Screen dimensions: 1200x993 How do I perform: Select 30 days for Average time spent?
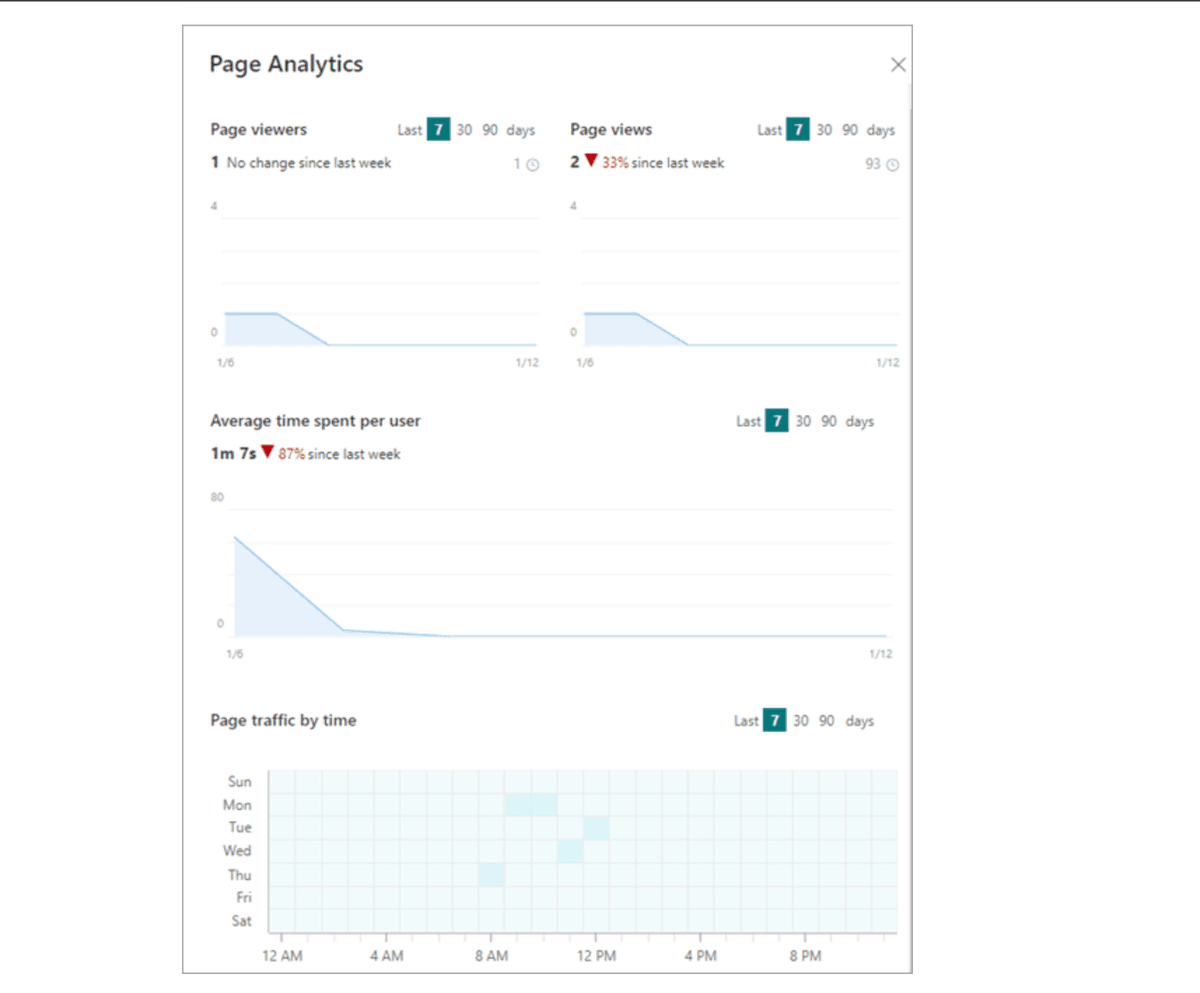point(803,421)
